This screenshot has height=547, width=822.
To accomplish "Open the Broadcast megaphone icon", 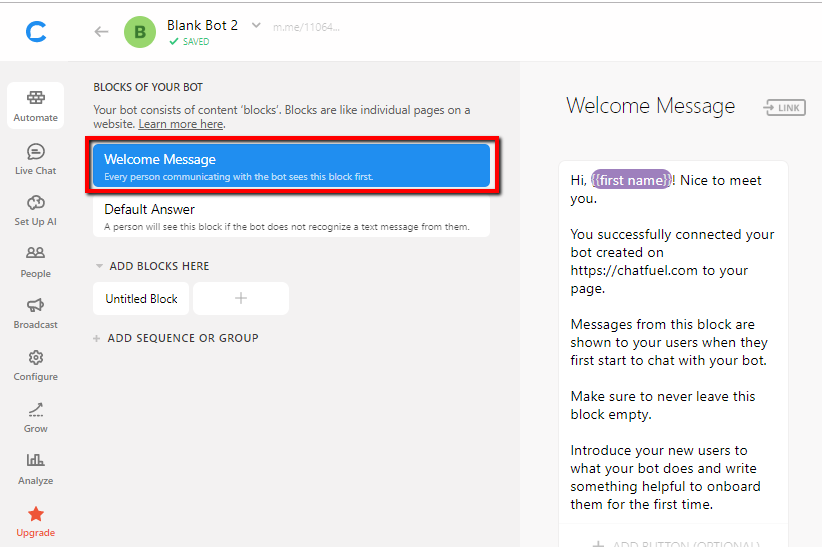I will (36, 305).
